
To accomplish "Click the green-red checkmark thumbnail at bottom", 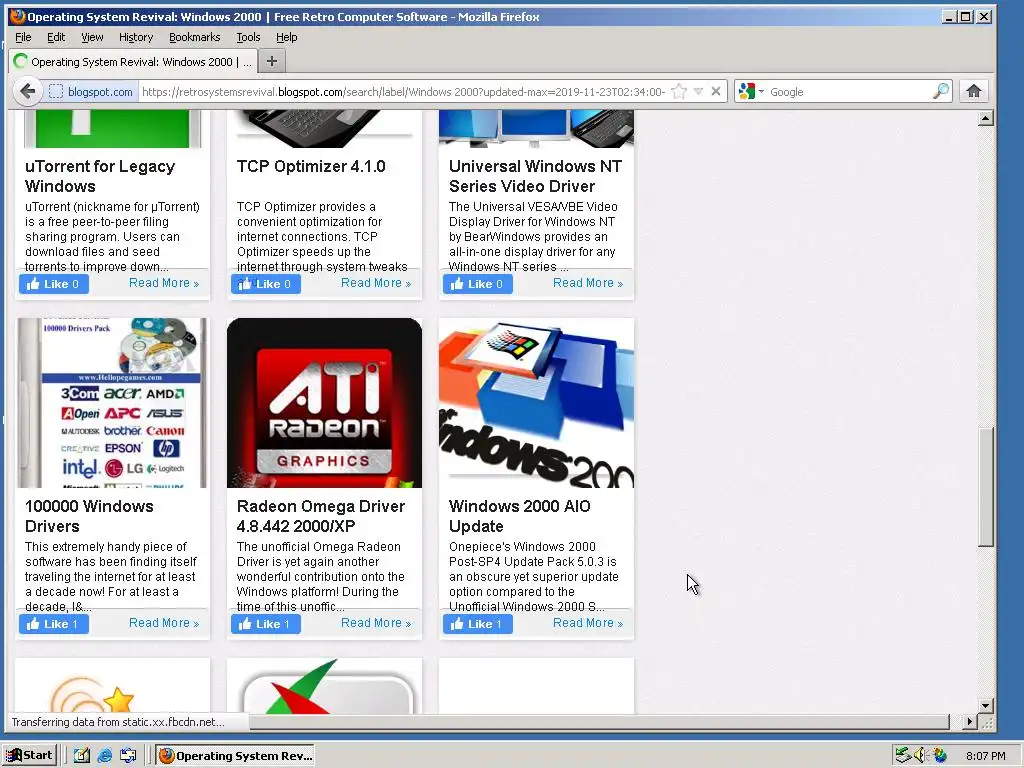I will click(x=325, y=686).
